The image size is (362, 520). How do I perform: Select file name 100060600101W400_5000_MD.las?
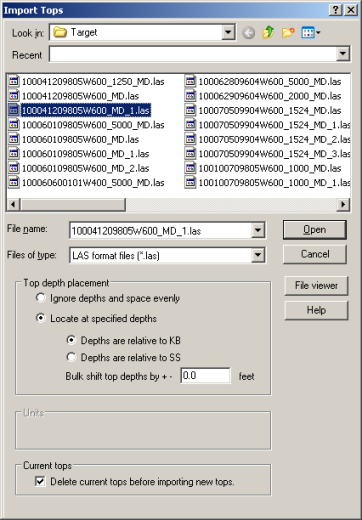(x=93, y=183)
